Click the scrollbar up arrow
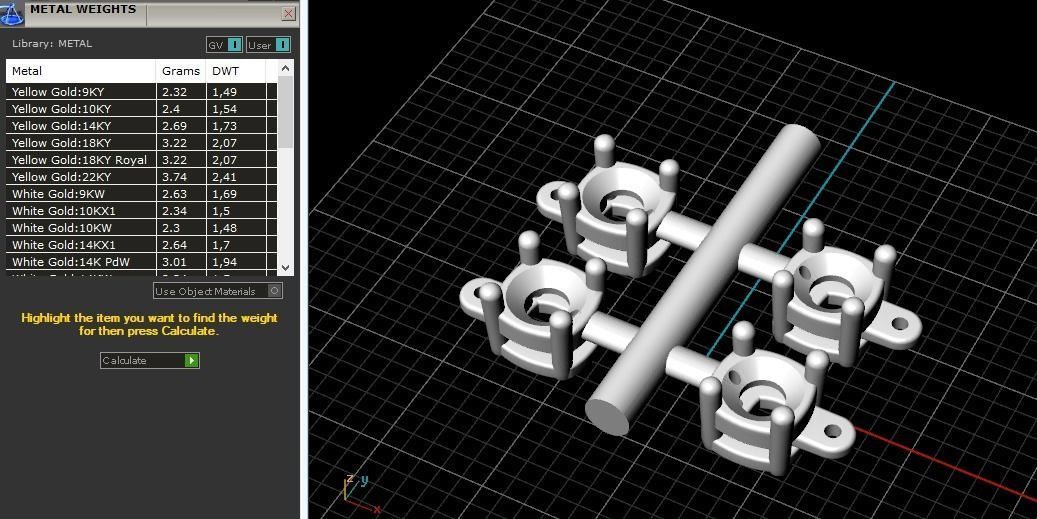Screen dimensions: 1037x519 [285, 68]
